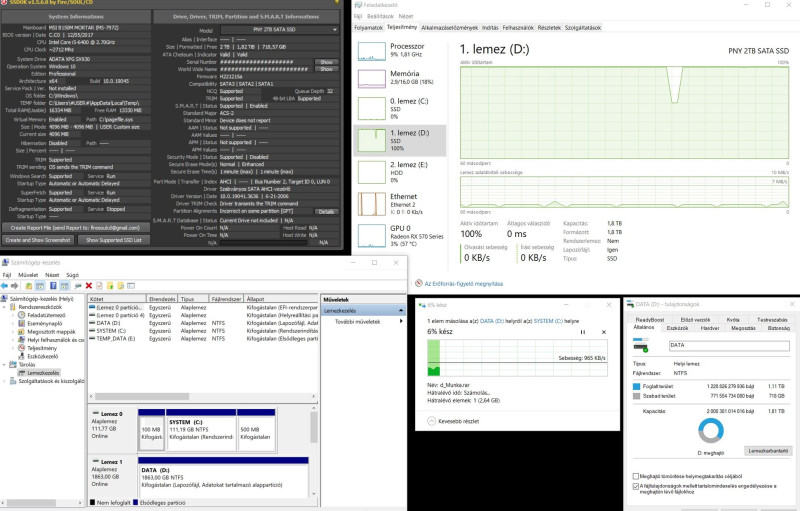This screenshot has width=800, height=511.
Task: Show the hidden World Wide Name
Action: [x=326, y=69]
